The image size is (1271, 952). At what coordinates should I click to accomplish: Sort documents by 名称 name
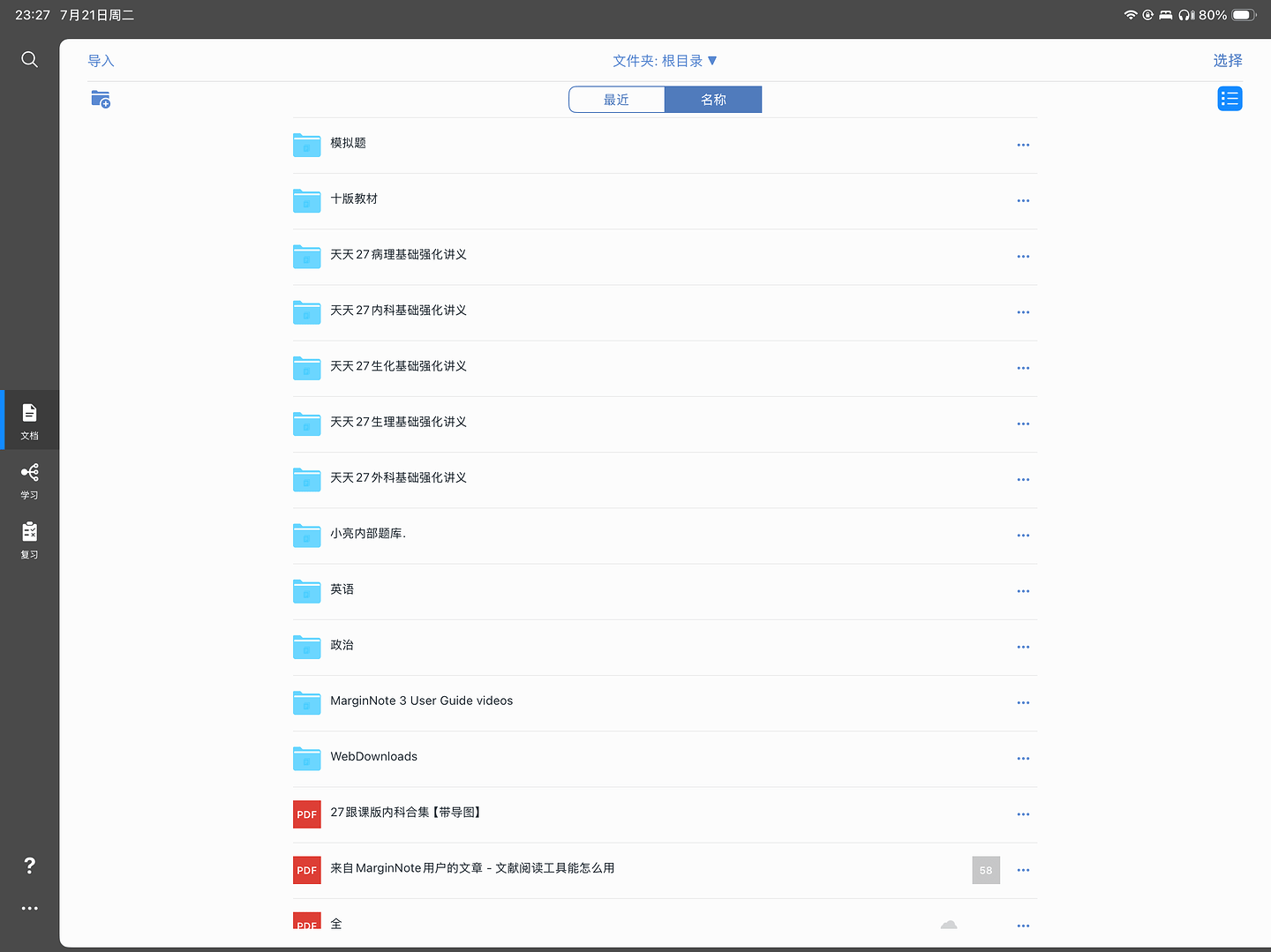point(713,100)
